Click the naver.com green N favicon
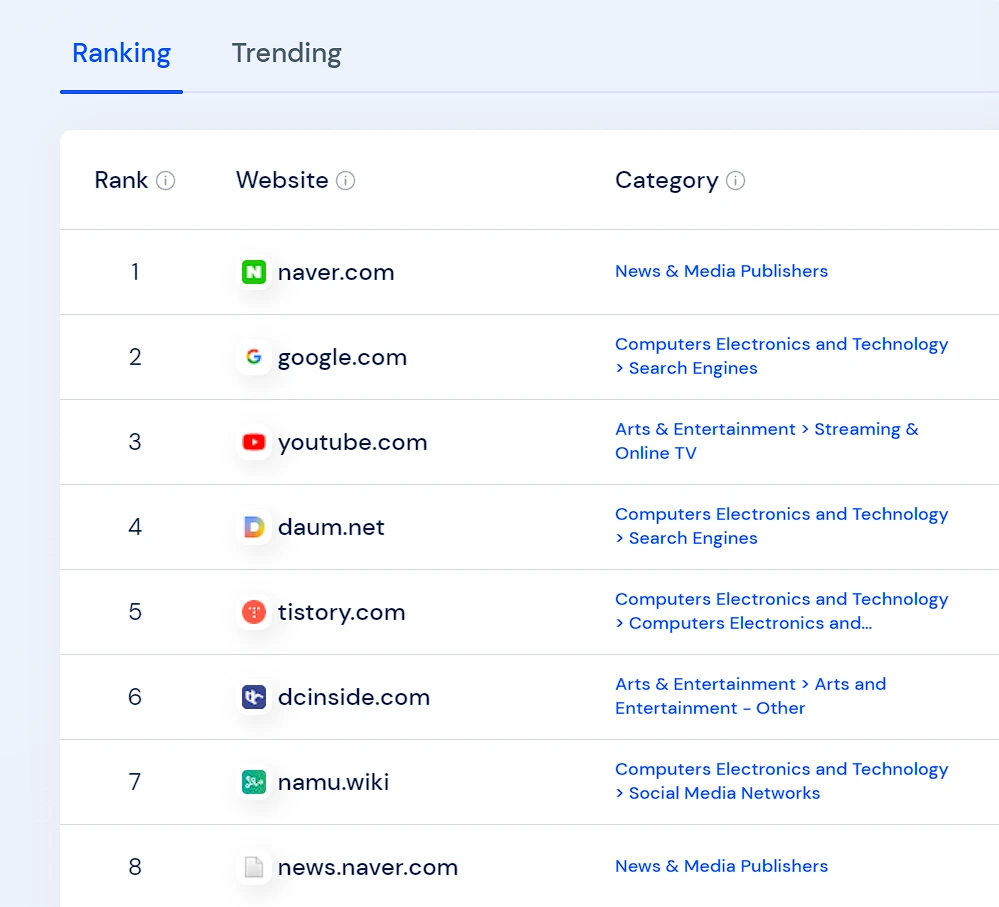Image resolution: width=999 pixels, height=907 pixels. click(x=254, y=272)
